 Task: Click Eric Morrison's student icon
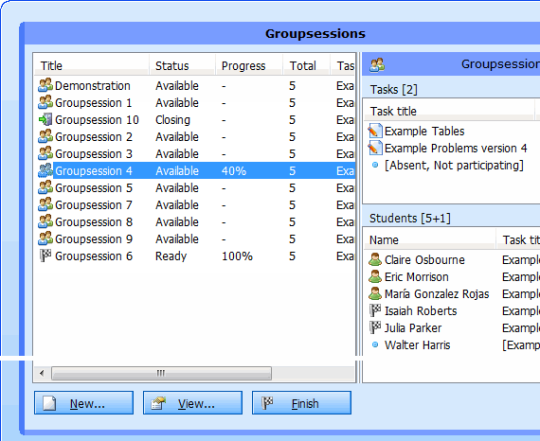point(375,276)
